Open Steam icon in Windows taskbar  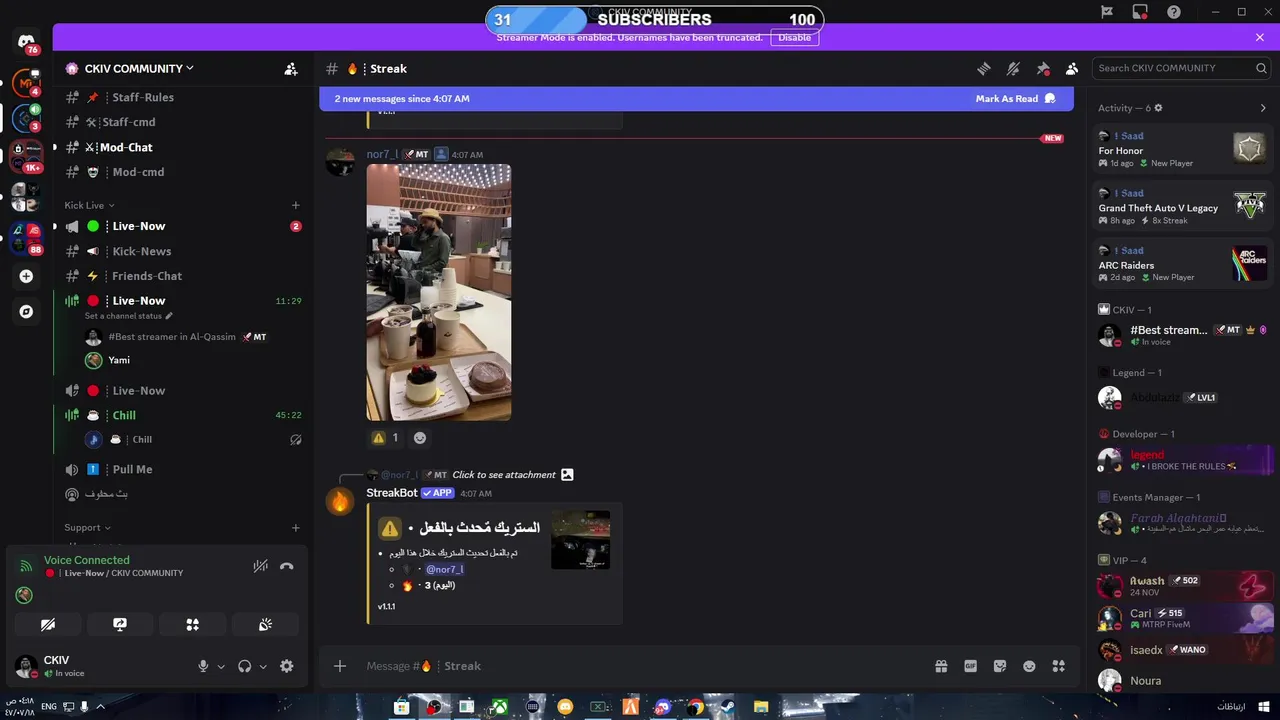pos(727,707)
